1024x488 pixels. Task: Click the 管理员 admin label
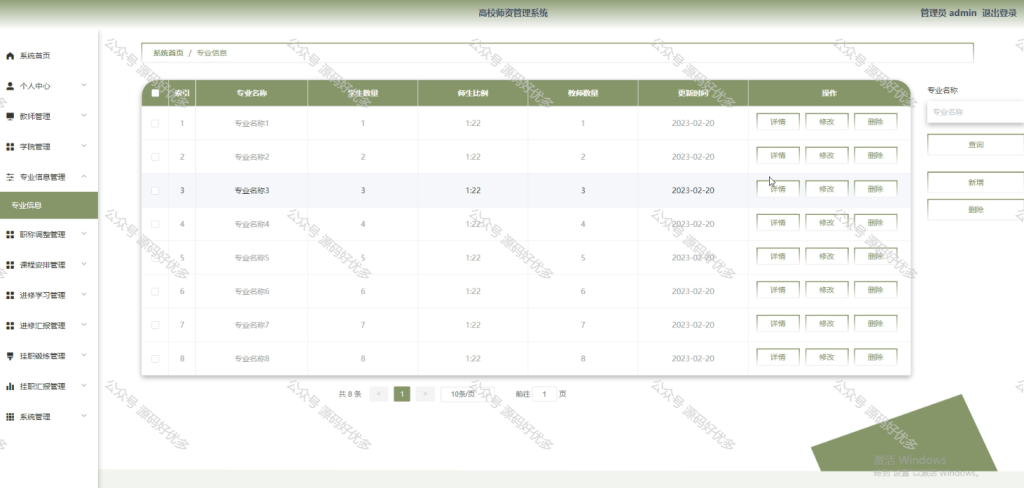[948, 13]
